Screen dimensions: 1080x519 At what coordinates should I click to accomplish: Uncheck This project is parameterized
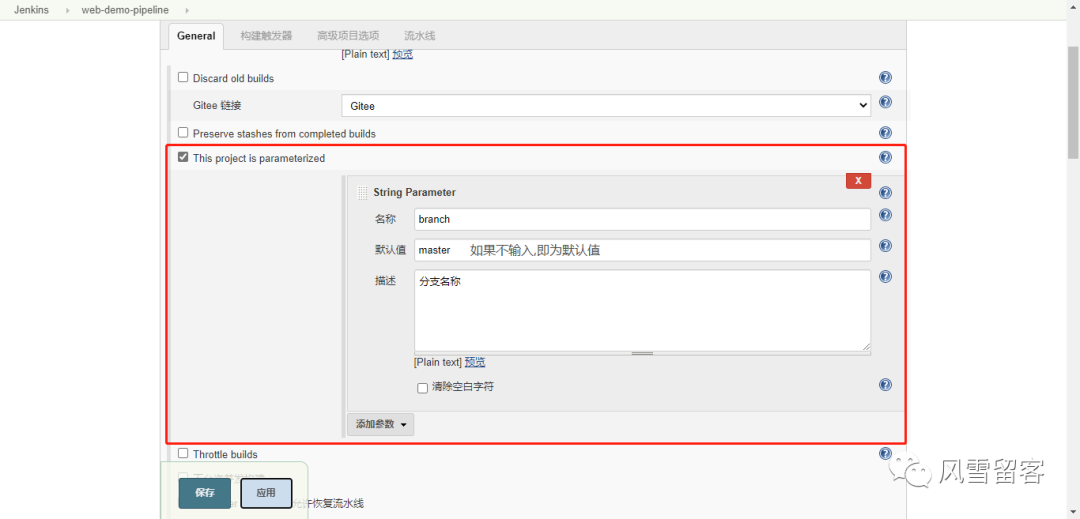(183, 157)
